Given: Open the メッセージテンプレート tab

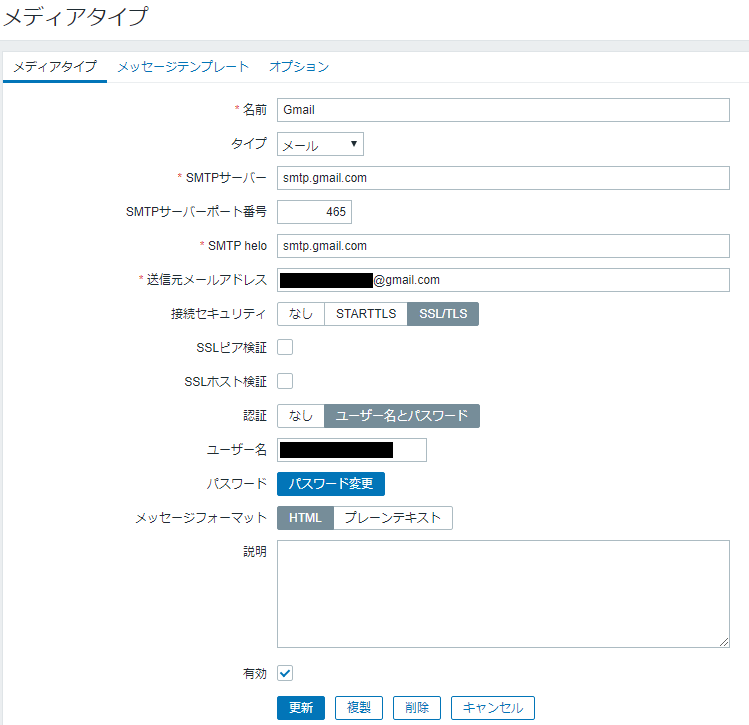Looking at the screenshot, I should coord(183,66).
